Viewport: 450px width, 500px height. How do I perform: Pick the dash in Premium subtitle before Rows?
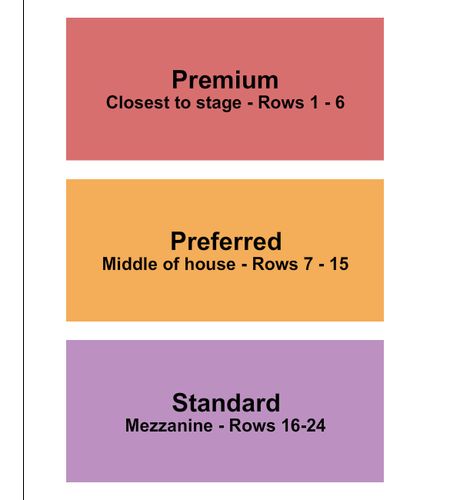pyautogui.click(x=250, y=104)
